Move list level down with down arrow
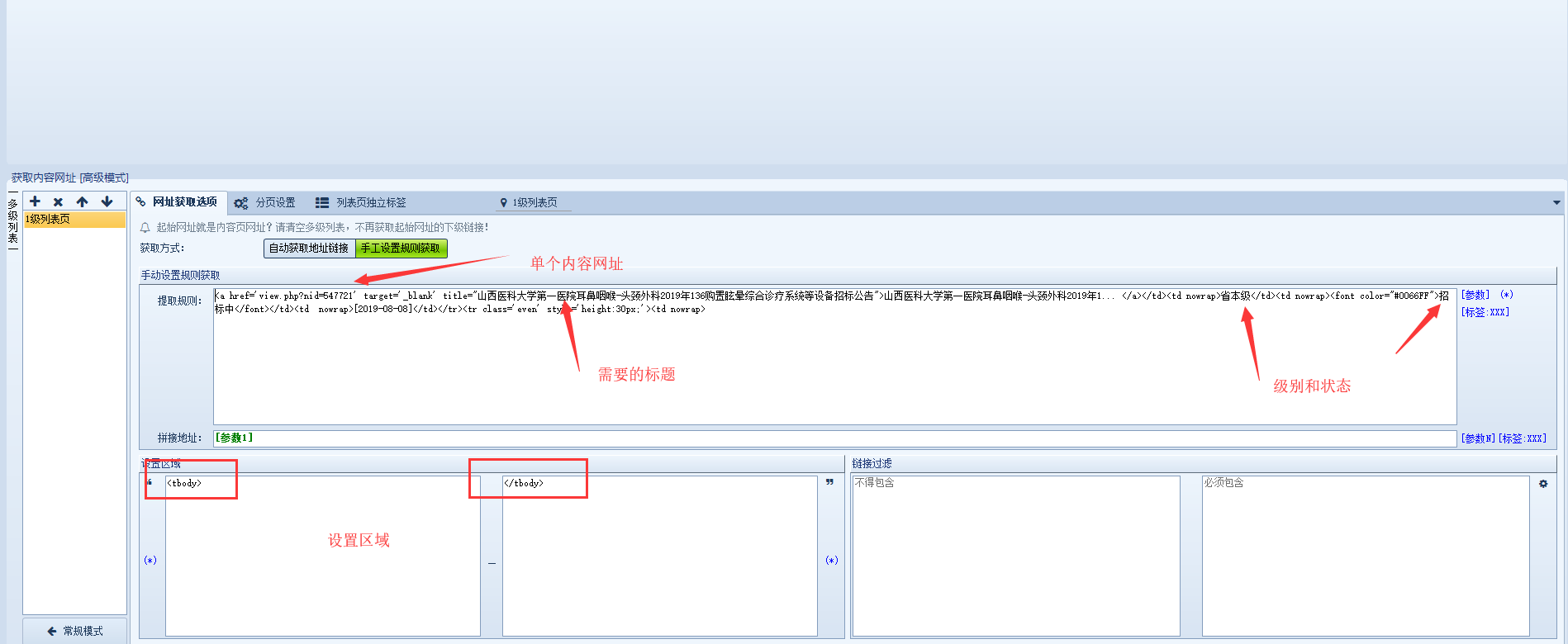The image size is (1568, 644). click(107, 201)
